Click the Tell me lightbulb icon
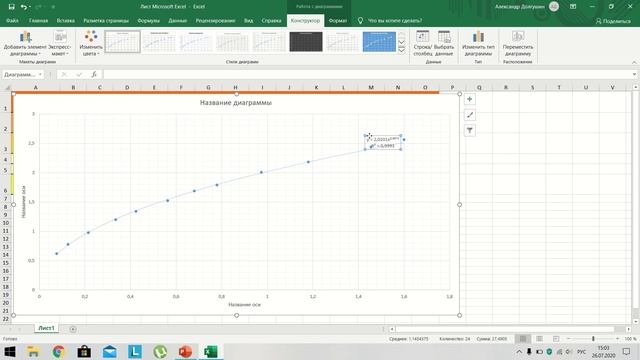Viewport: 640px width, 360px height. (360, 20)
